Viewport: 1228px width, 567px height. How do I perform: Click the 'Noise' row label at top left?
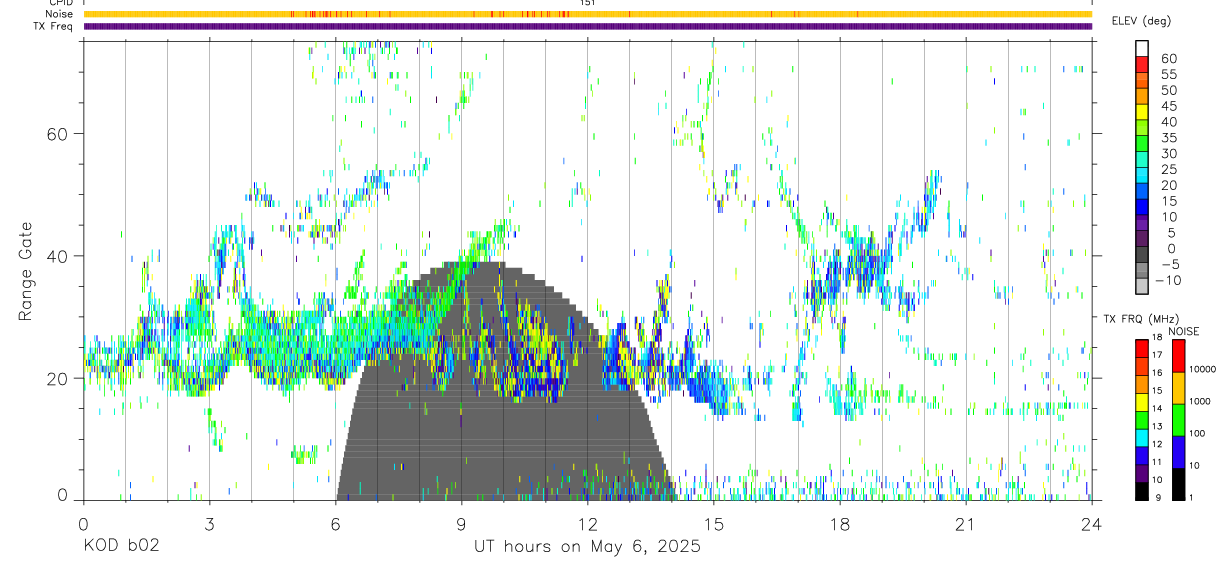[x=58, y=14]
